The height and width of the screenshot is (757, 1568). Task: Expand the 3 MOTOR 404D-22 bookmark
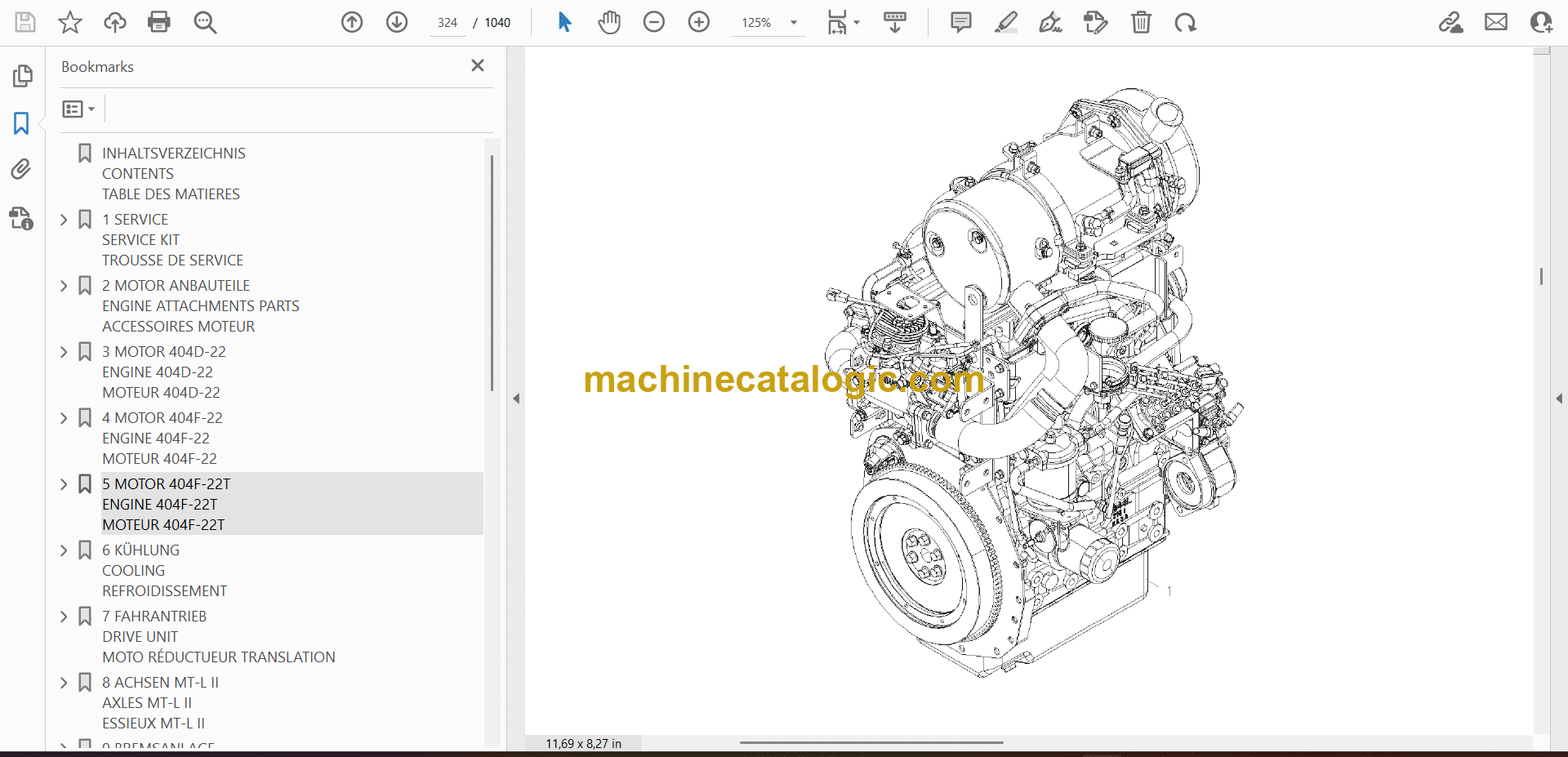pyautogui.click(x=64, y=352)
